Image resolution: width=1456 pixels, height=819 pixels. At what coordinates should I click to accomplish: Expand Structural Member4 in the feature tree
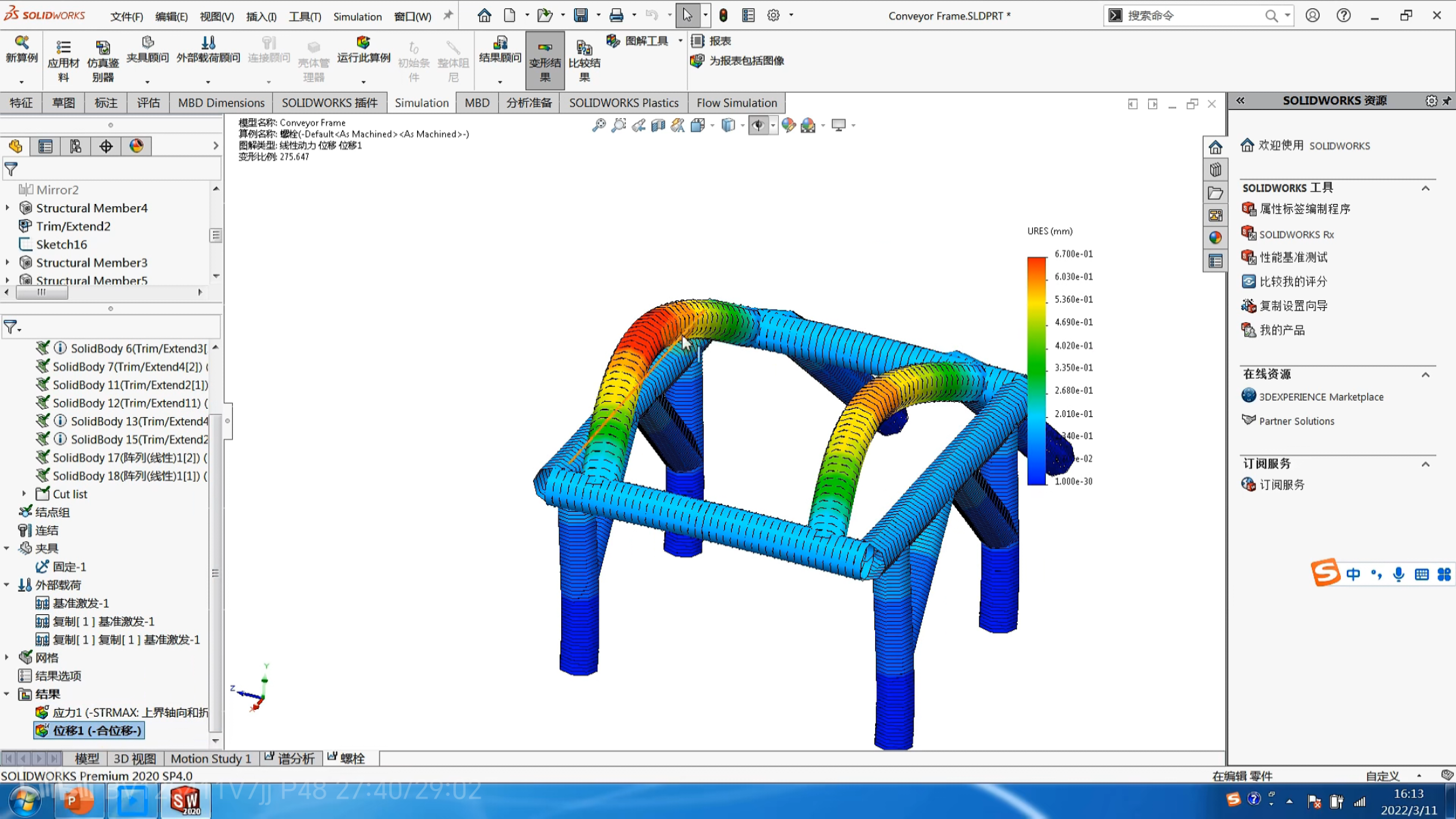[8, 208]
